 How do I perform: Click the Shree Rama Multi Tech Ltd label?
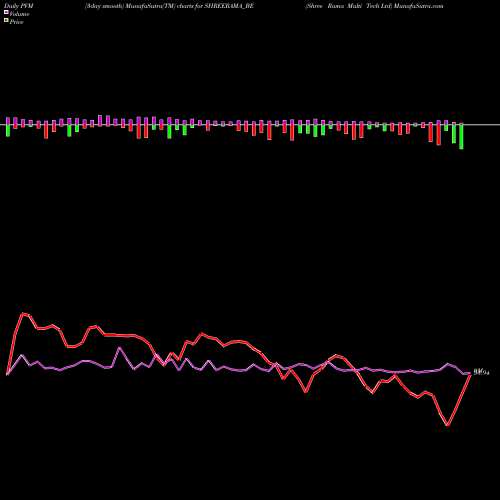point(348,6)
